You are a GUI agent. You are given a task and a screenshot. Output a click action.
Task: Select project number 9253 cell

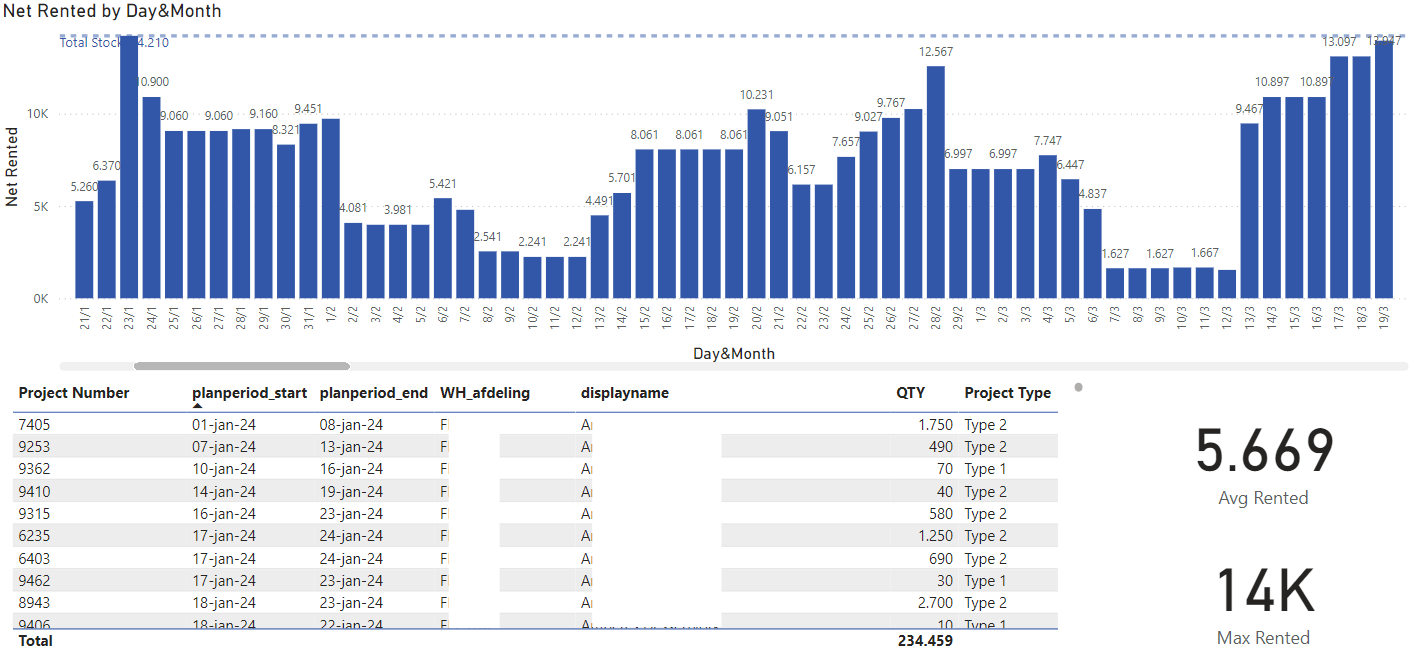tap(33, 447)
